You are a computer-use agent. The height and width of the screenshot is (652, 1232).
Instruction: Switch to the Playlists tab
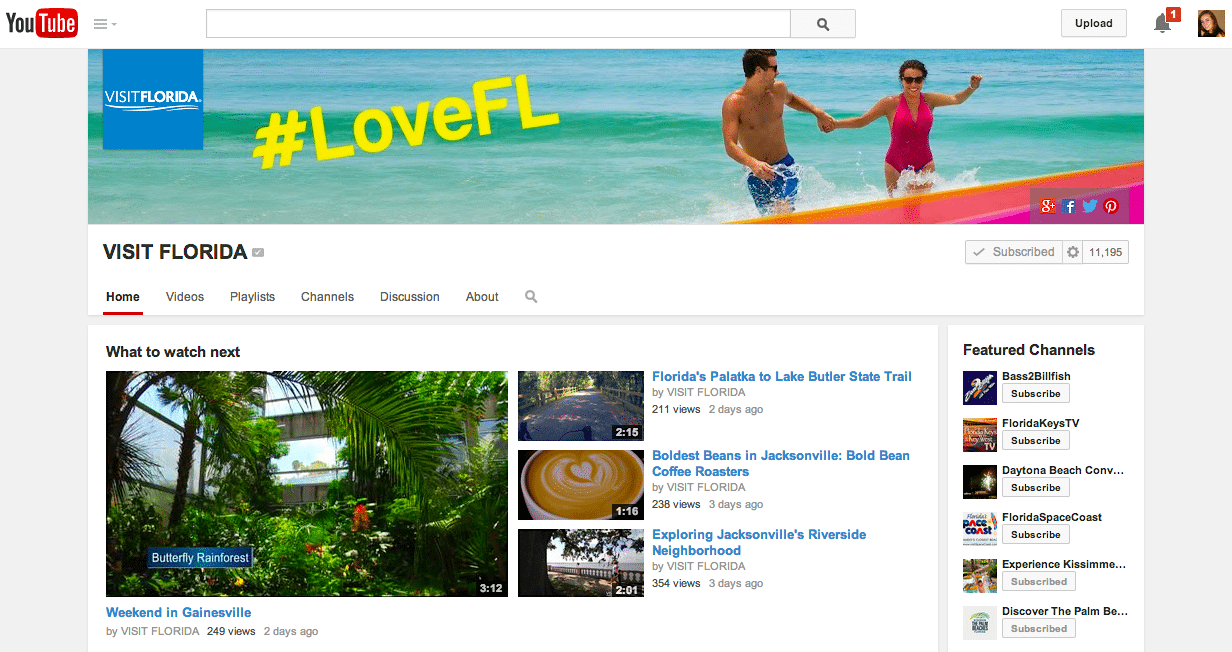[252, 297]
